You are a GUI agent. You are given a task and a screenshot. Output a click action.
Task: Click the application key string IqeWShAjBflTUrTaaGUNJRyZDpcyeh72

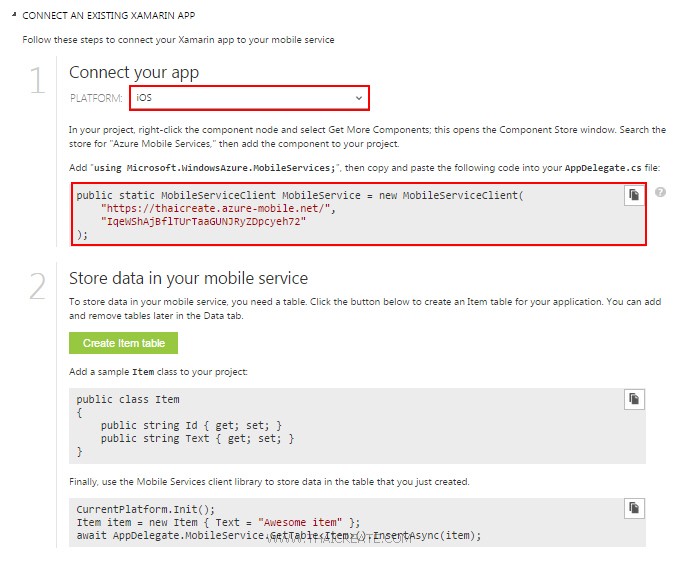(203, 221)
